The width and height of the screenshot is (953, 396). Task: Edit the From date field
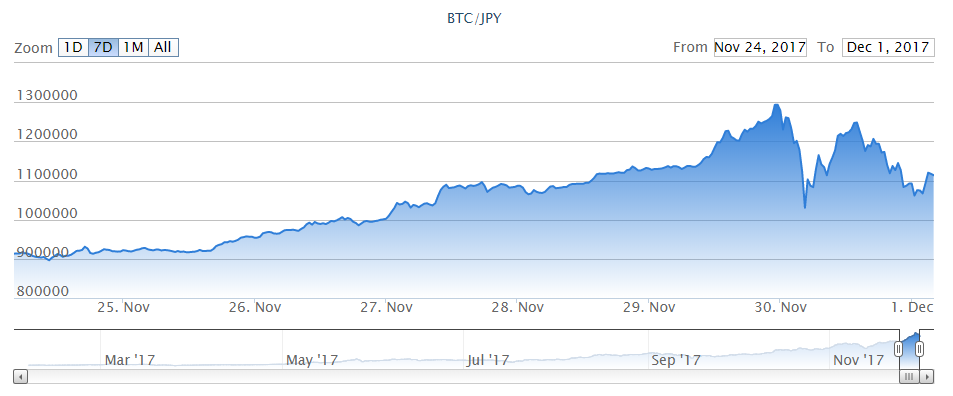click(760, 47)
